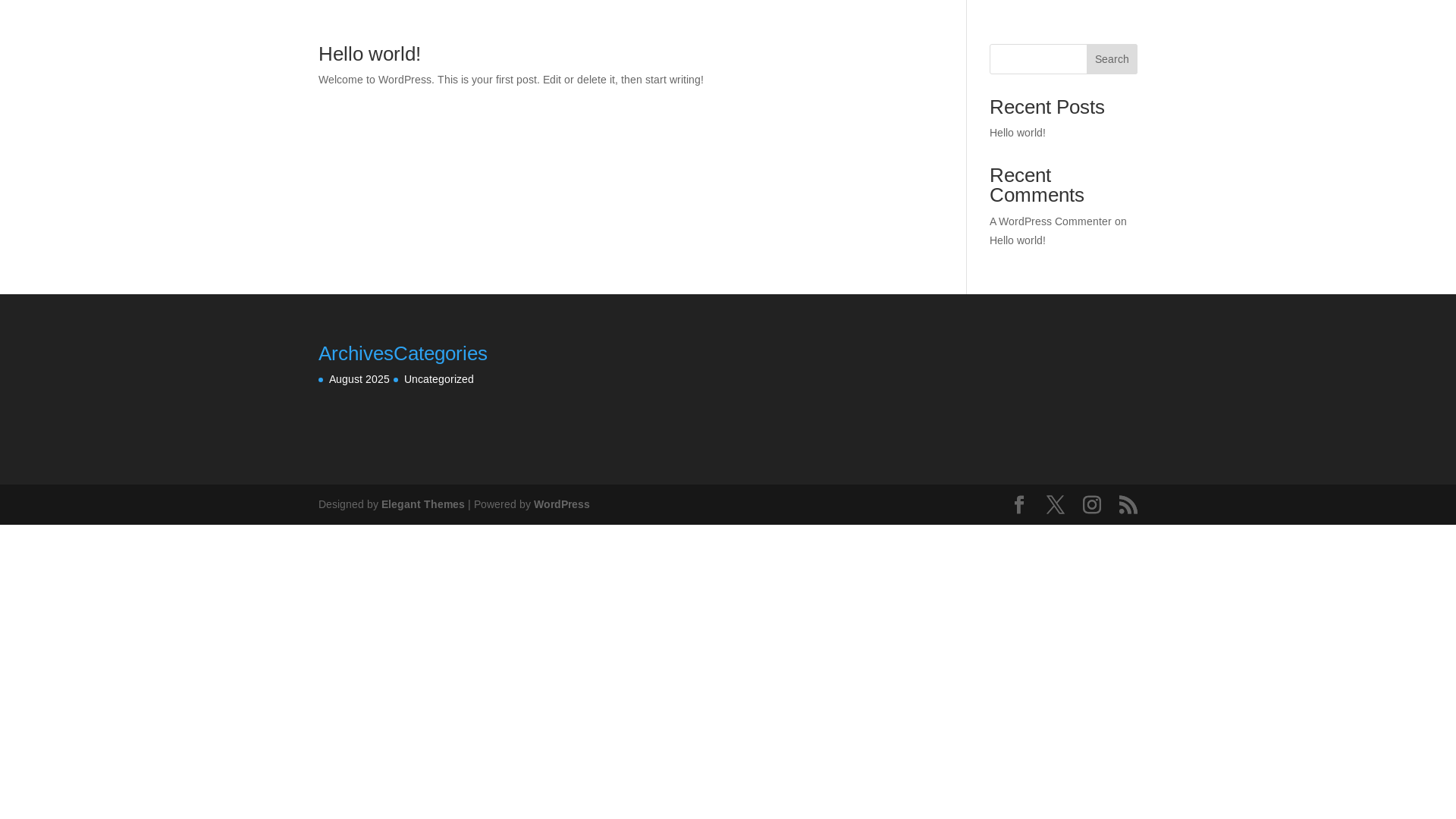Viewport: 1456px width, 819px height.
Task: Visit Elegant Themes footer link
Action: tap(423, 504)
